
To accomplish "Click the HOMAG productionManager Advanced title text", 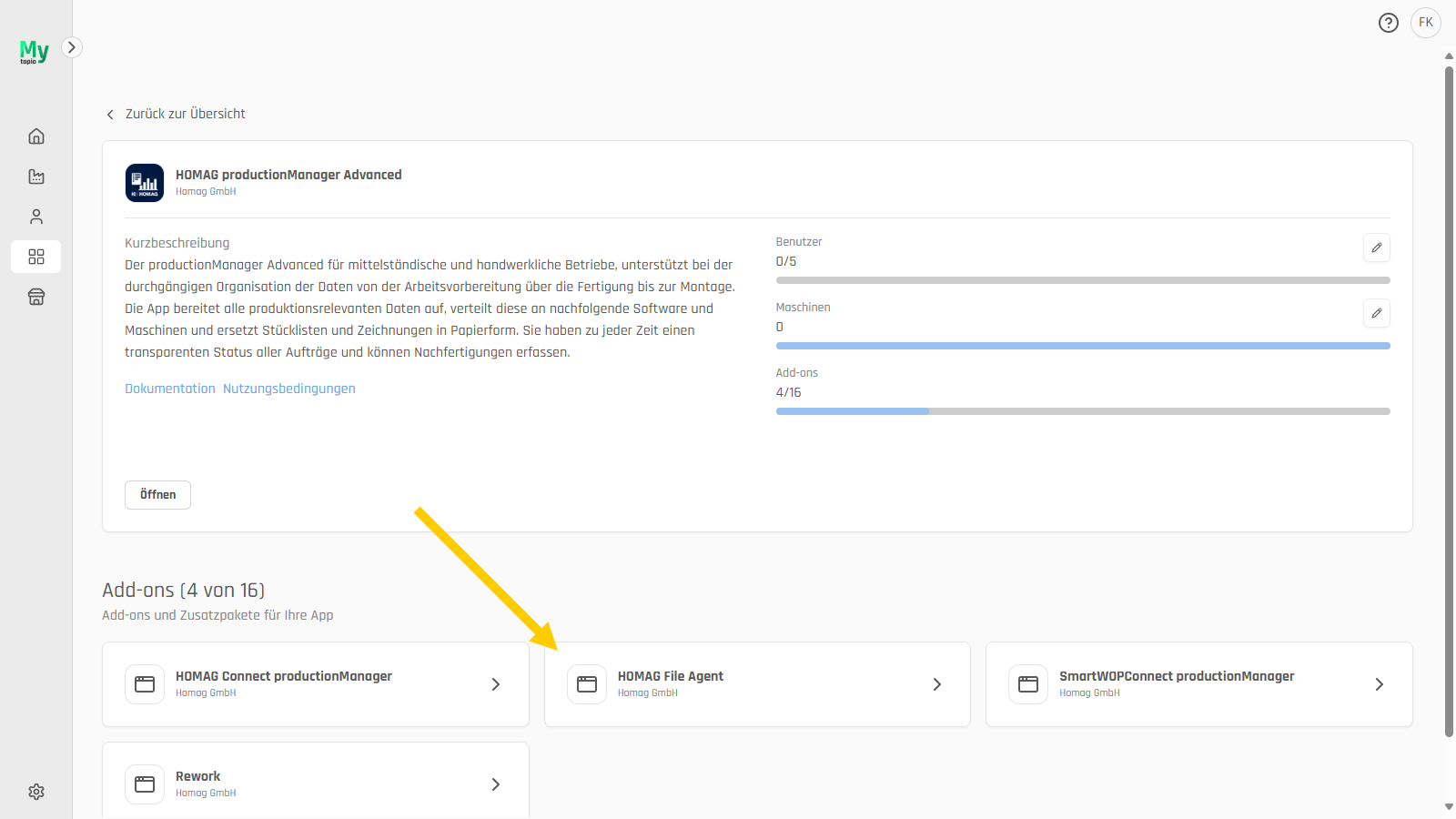I will 288,175.
